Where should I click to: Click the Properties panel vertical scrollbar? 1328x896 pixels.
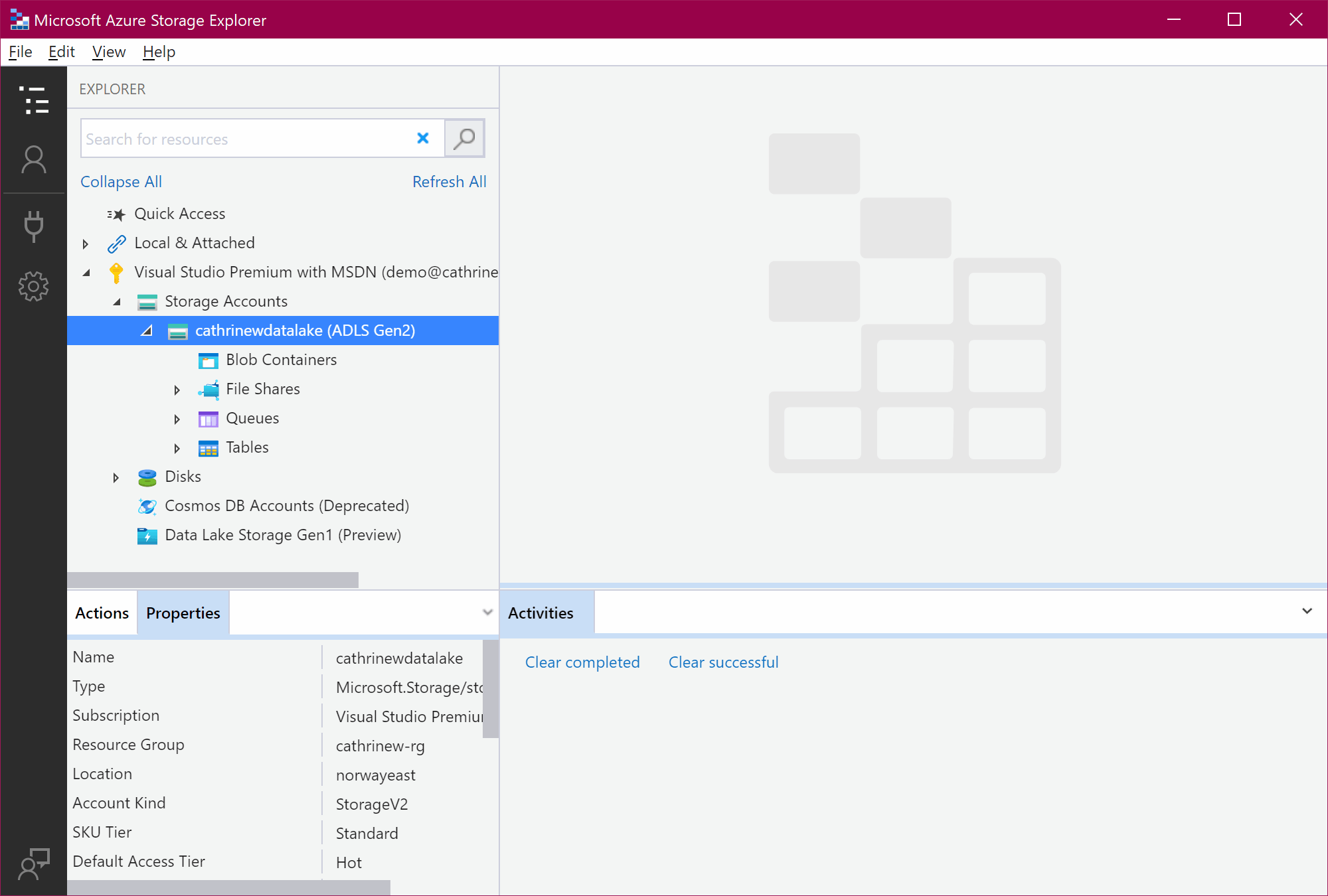pyautogui.click(x=490, y=689)
